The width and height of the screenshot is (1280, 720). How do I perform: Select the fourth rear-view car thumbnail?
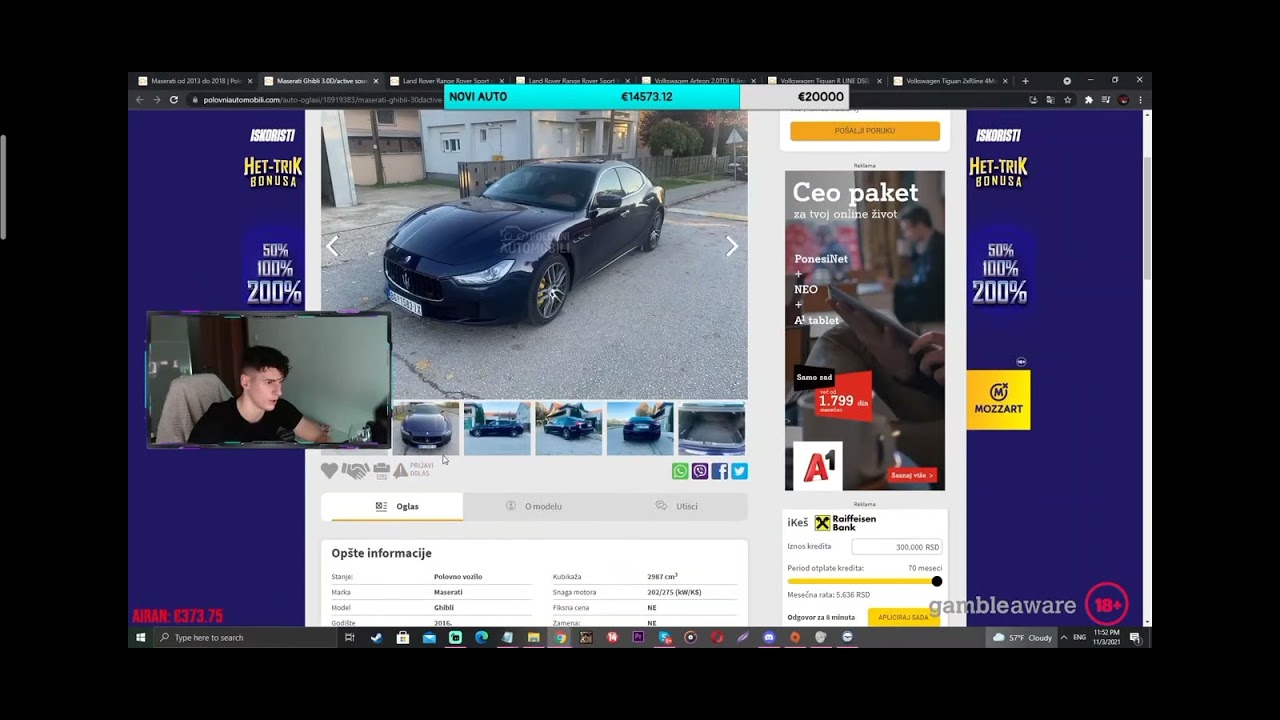point(640,428)
